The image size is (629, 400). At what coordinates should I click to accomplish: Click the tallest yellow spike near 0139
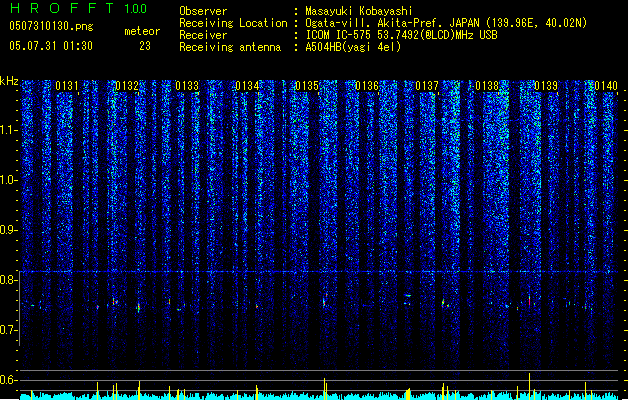(x=530, y=386)
